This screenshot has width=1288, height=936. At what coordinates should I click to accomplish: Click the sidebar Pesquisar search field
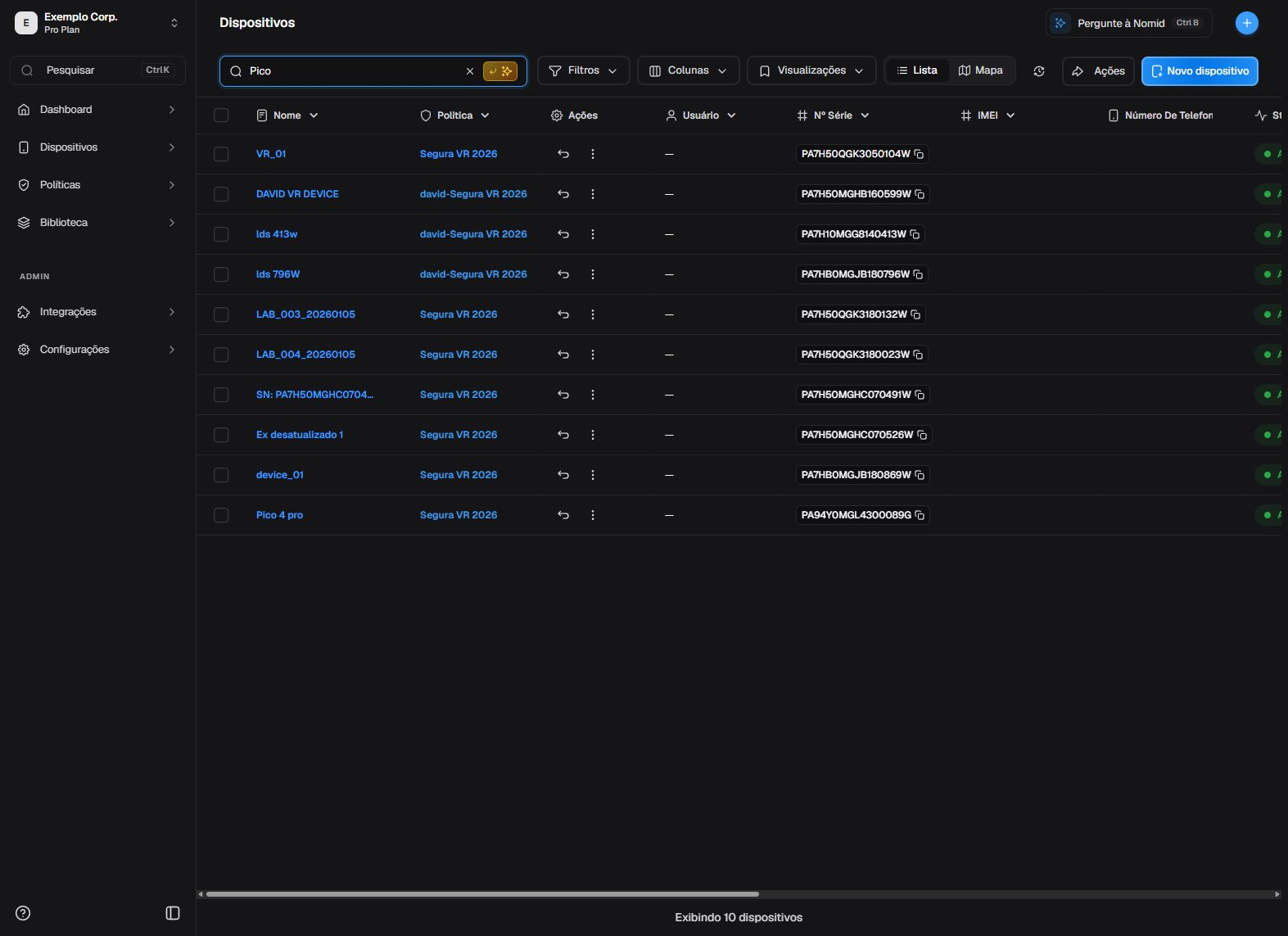[x=97, y=70]
